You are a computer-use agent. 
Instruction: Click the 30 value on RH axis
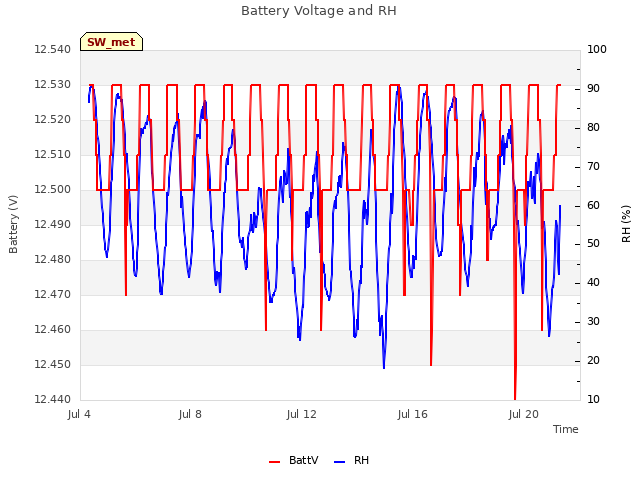593,322
